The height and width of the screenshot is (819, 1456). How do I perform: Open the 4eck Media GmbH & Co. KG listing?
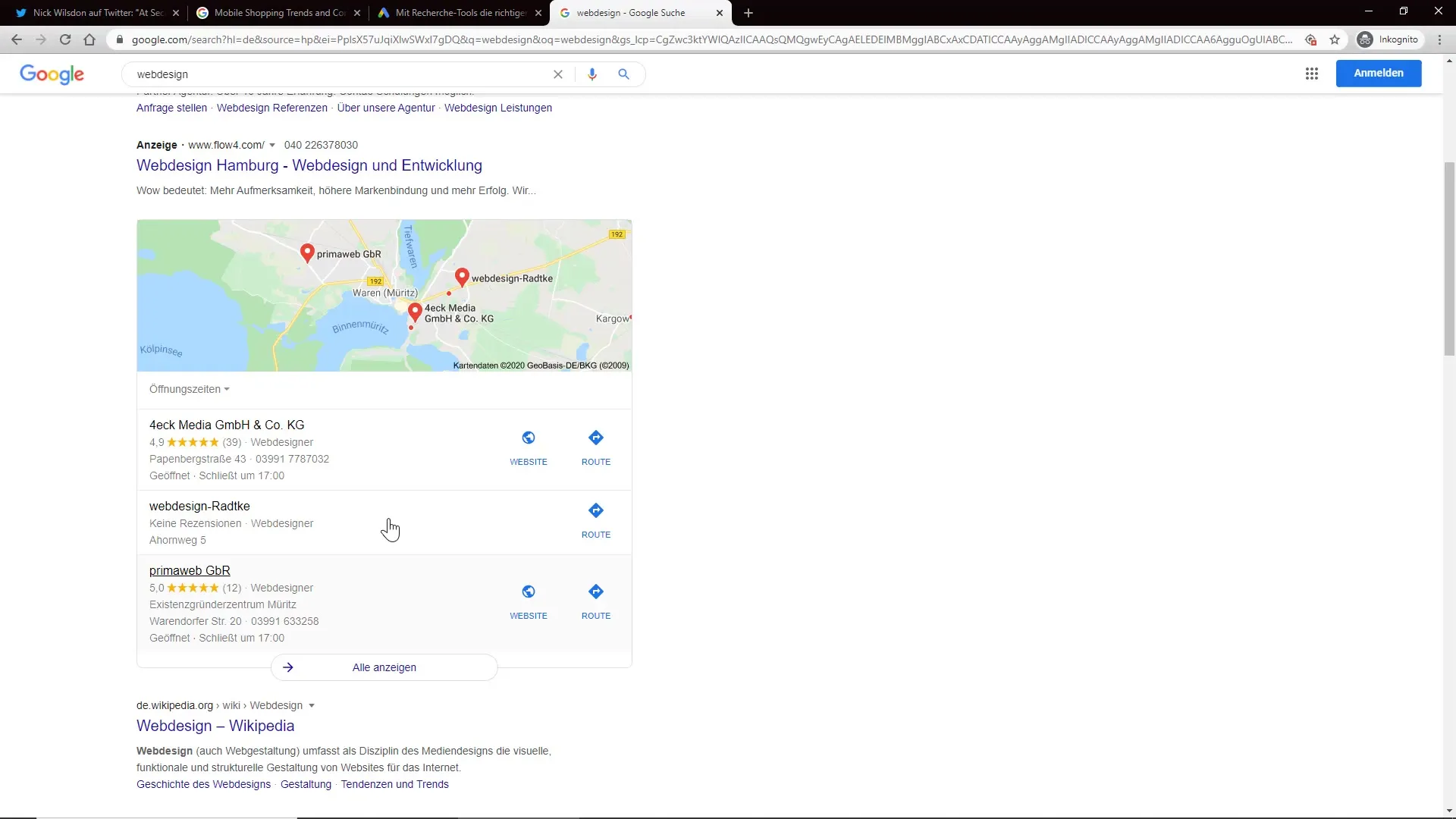tap(227, 425)
